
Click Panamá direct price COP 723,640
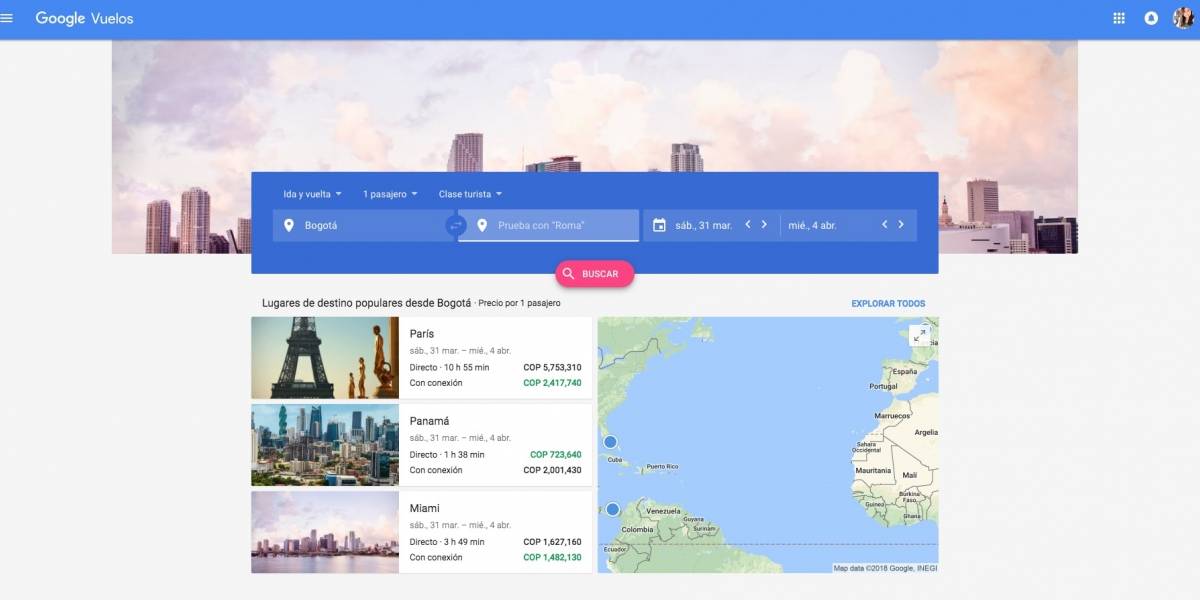[556, 455]
